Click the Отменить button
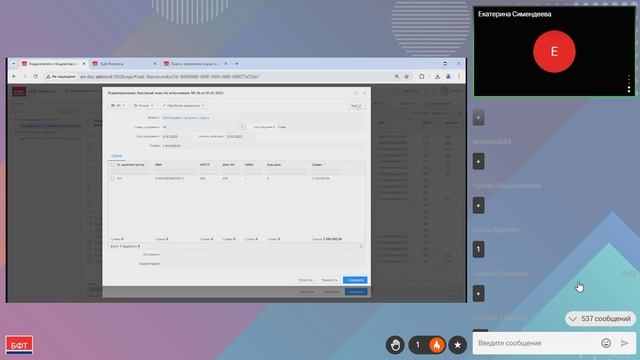The height and width of the screenshot is (360, 640). pos(305,280)
